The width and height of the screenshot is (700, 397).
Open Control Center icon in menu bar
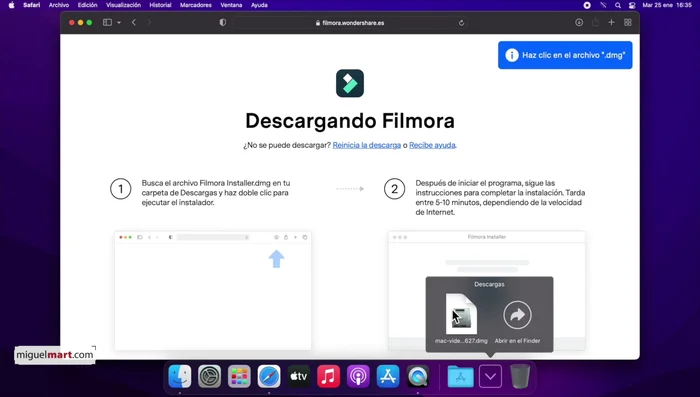pos(632,5)
